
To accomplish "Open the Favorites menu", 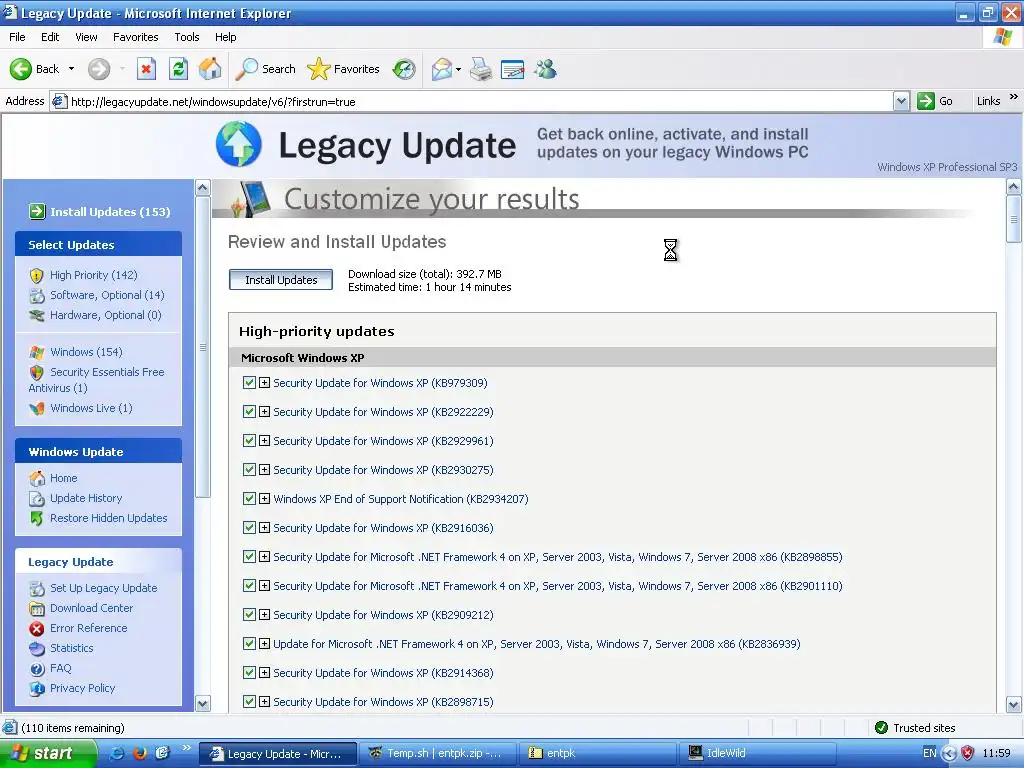I will 135,37.
